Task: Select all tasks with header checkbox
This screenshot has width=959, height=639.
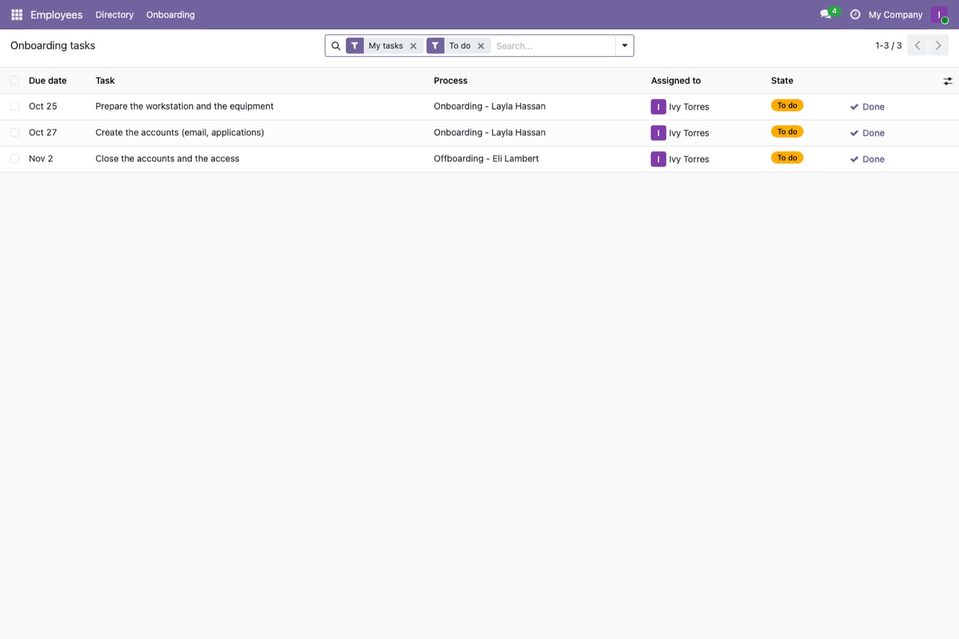Action: 15,81
